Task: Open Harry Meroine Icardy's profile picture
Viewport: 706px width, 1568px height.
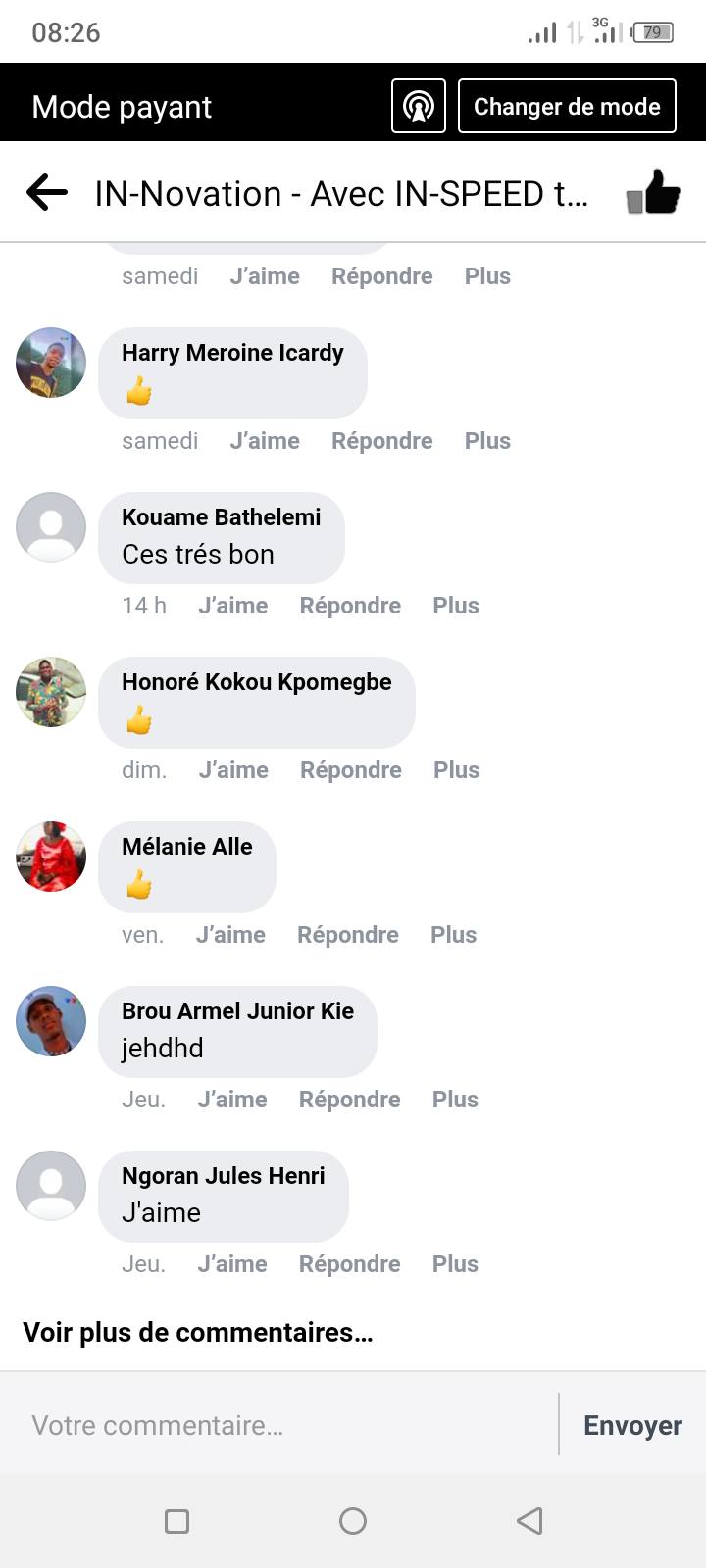Action: [51, 363]
